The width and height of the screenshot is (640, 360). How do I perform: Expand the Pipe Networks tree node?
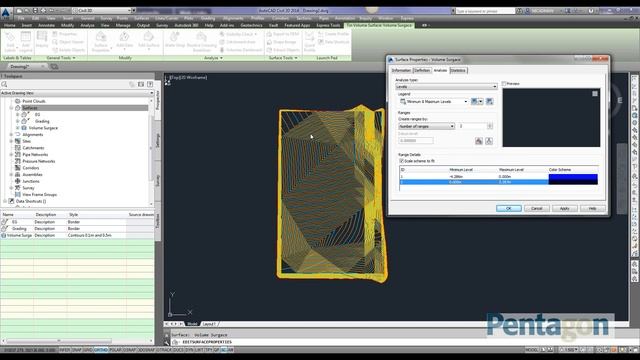click(x=11, y=155)
